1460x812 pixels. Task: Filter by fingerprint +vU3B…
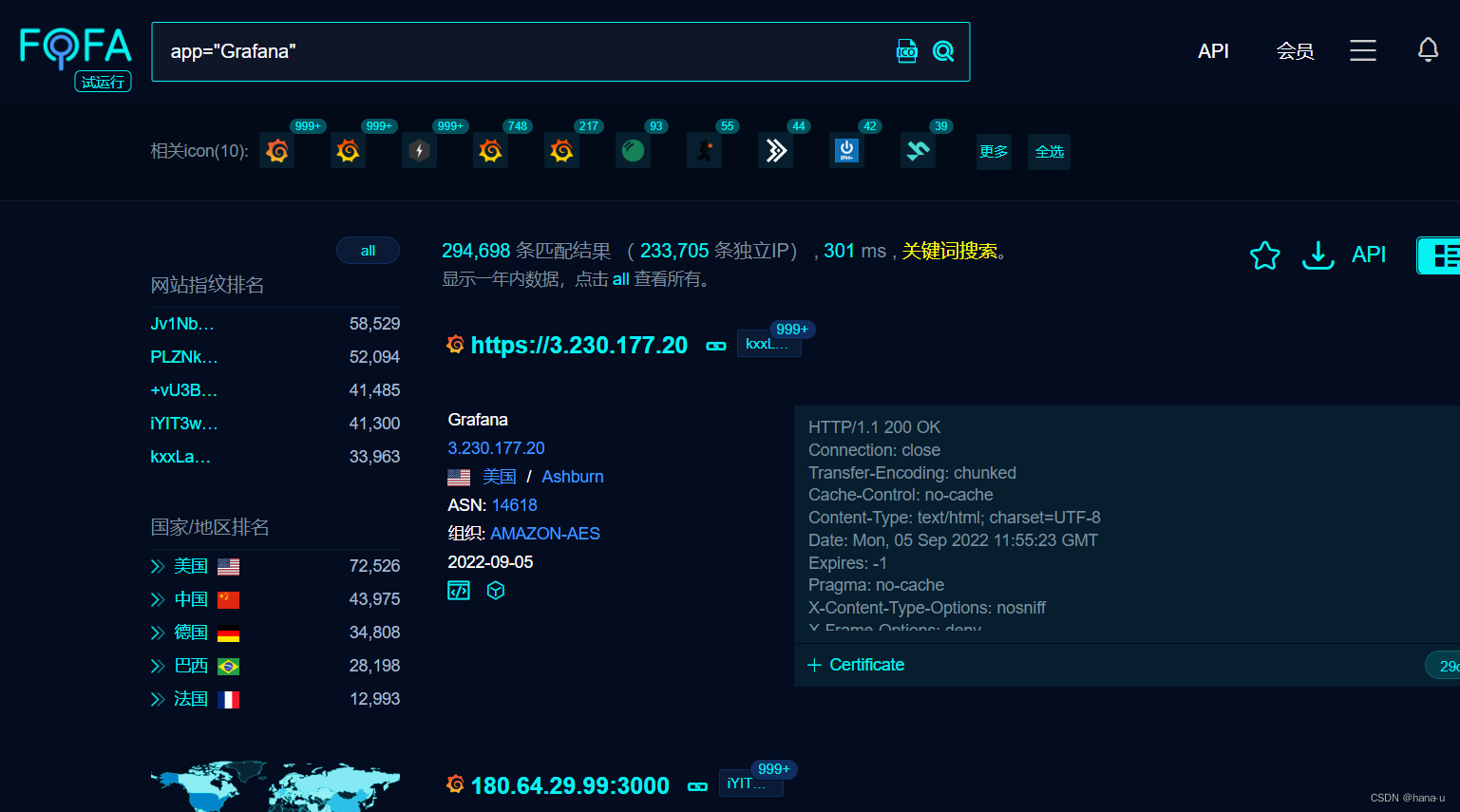click(184, 390)
